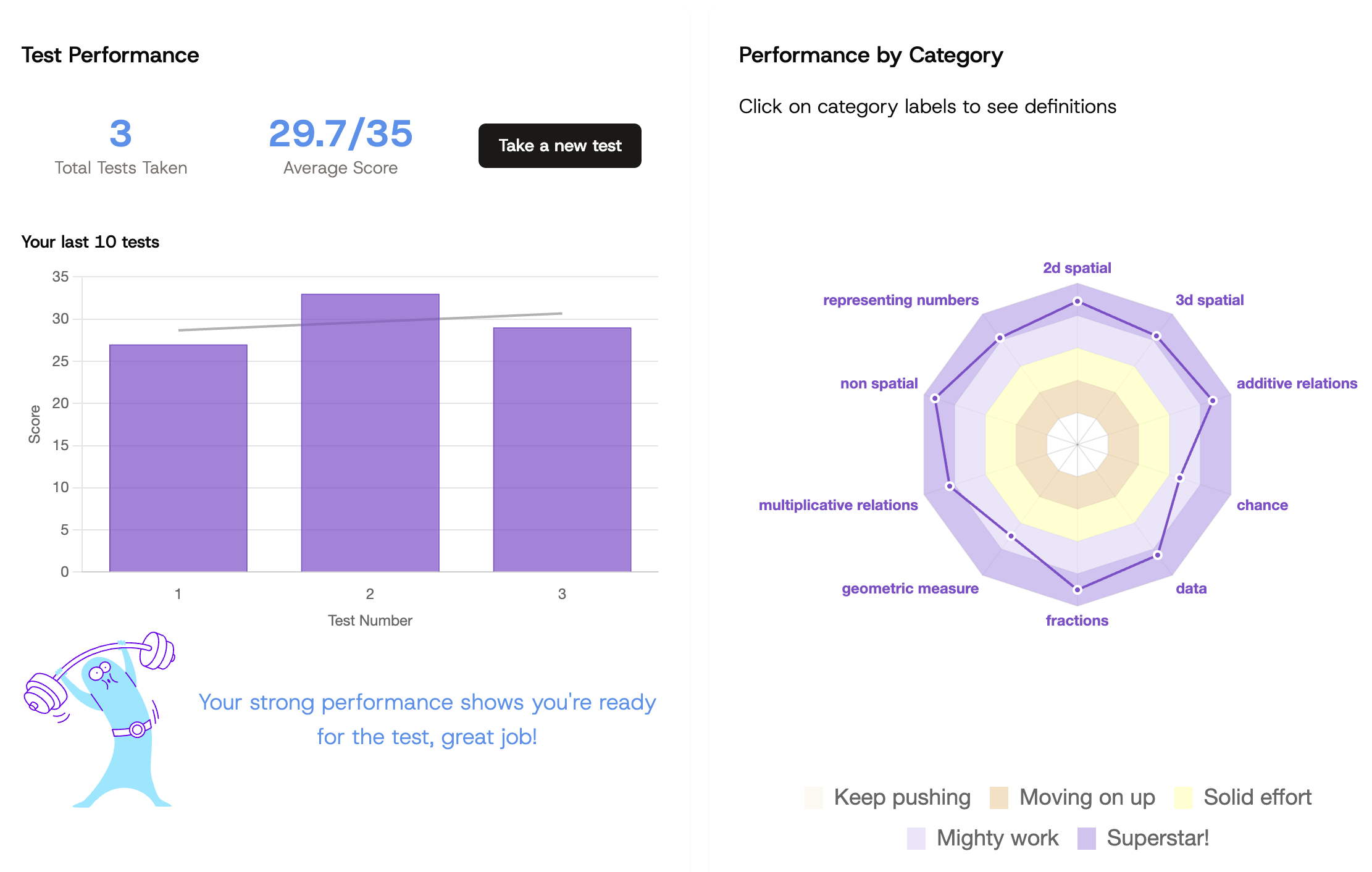The height and width of the screenshot is (872, 1372).
Task: Click the fractions data point on radar chart
Action: [1077, 590]
